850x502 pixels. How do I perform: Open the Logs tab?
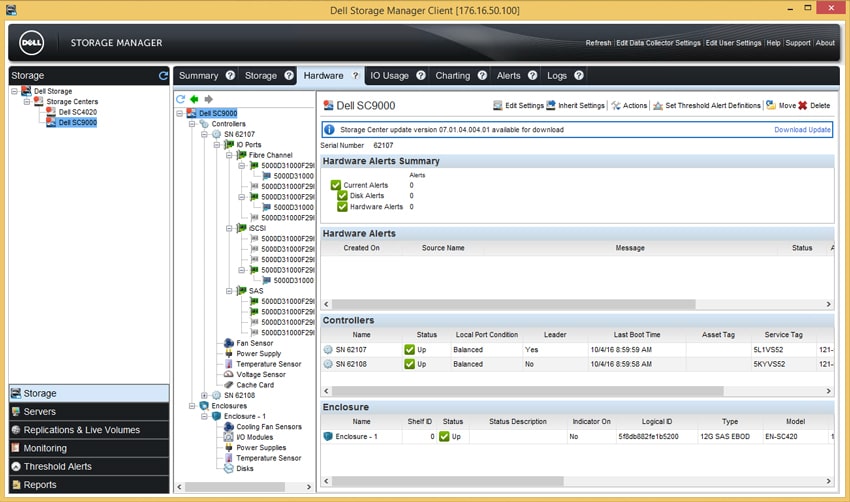pos(557,76)
